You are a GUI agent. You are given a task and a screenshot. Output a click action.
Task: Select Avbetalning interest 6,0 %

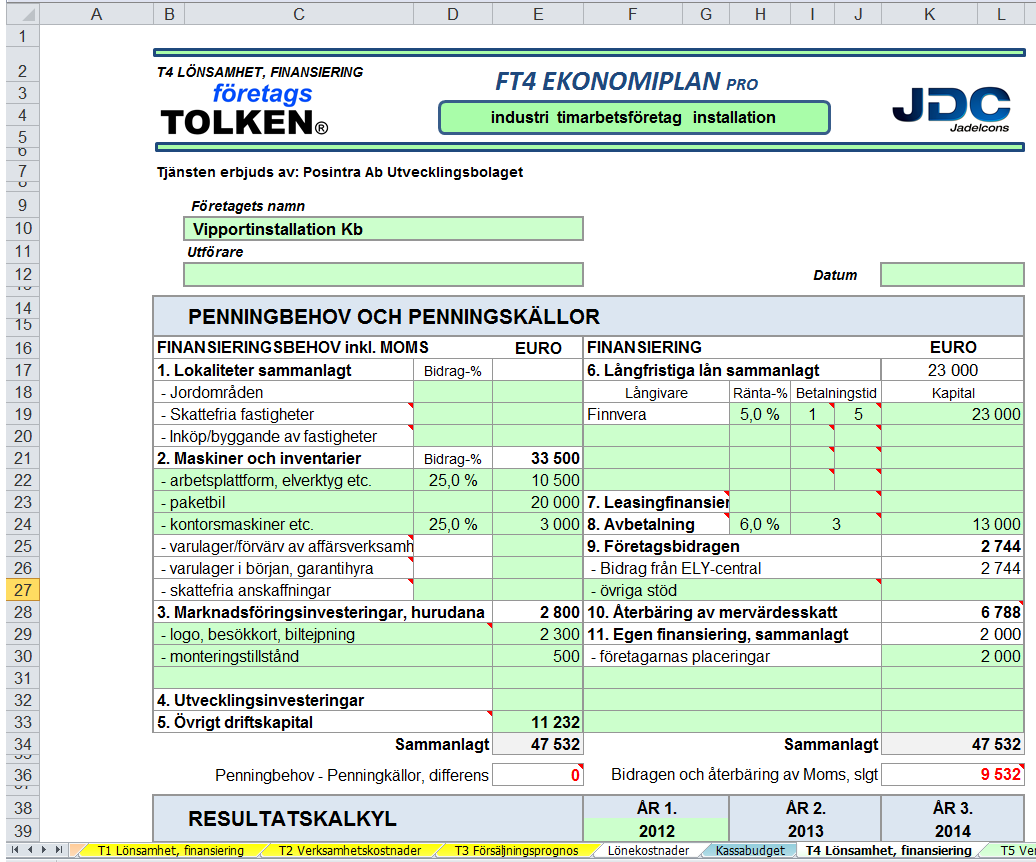[x=760, y=524]
